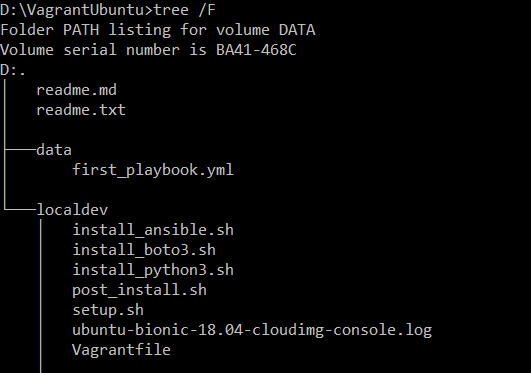Click the branch line beside data folder
Viewport: 531px width, 373px height.
pos(20,149)
